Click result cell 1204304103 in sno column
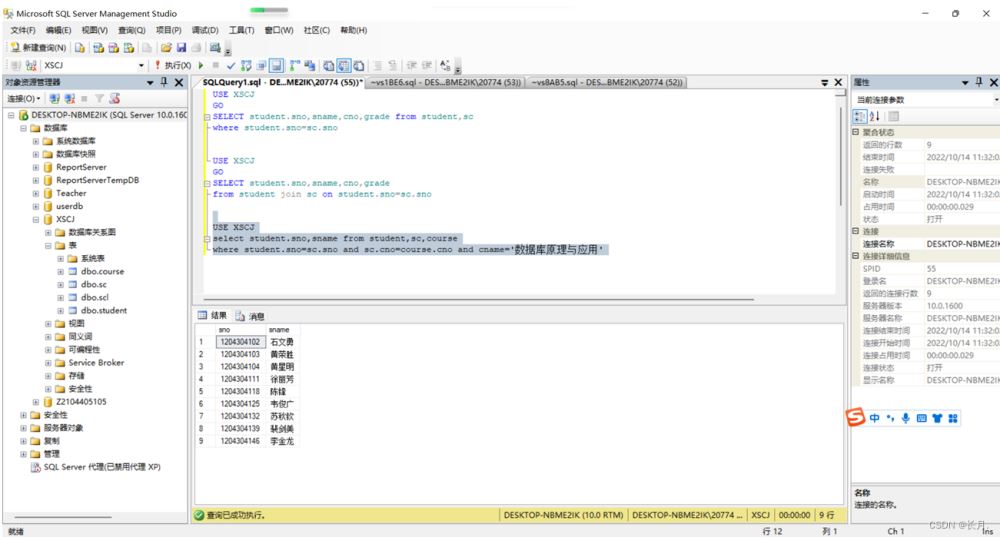This screenshot has width=1000, height=537. pos(240,354)
